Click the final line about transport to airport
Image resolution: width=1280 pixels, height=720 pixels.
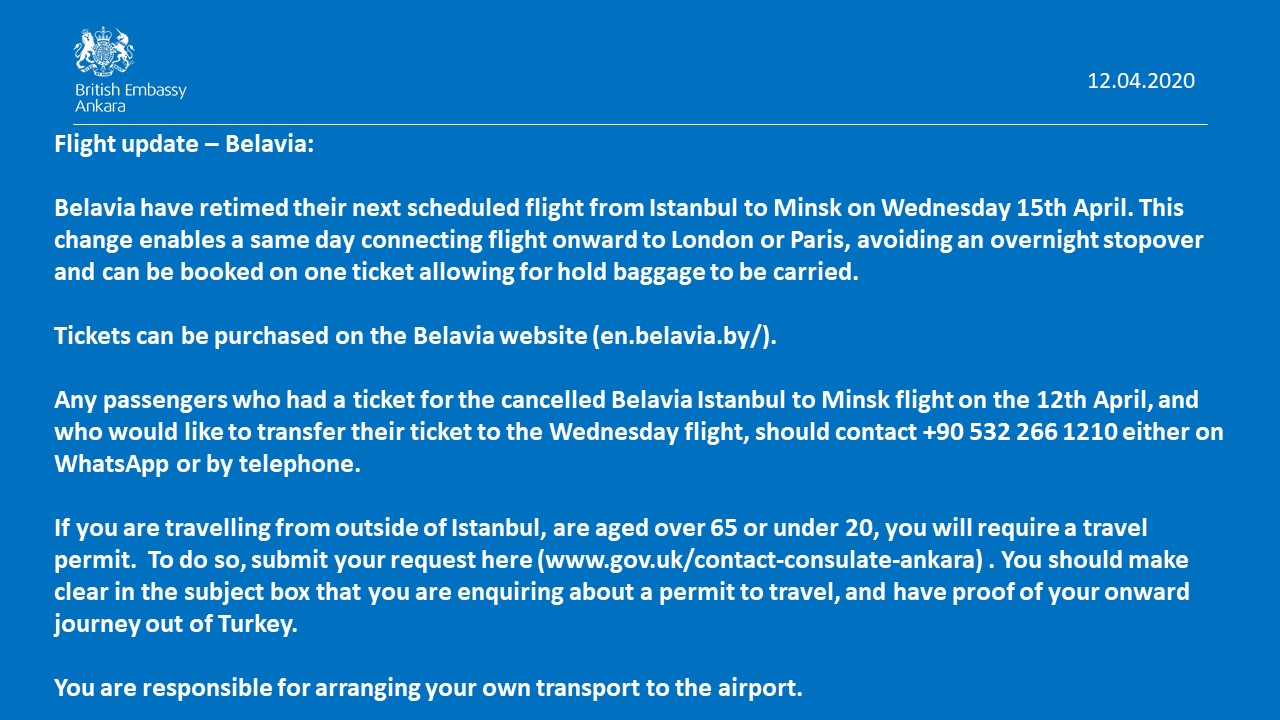click(428, 687)
